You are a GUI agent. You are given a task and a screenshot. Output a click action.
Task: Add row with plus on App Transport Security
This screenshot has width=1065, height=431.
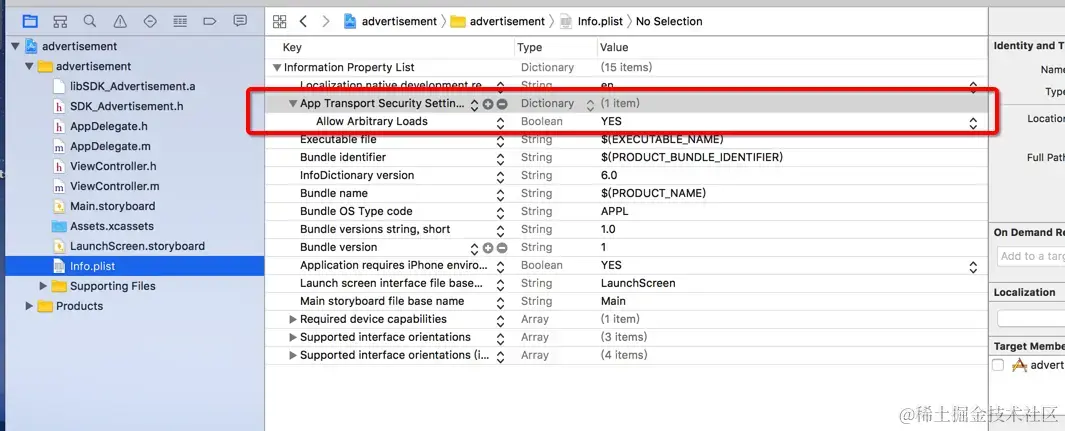tap(488, 104)
